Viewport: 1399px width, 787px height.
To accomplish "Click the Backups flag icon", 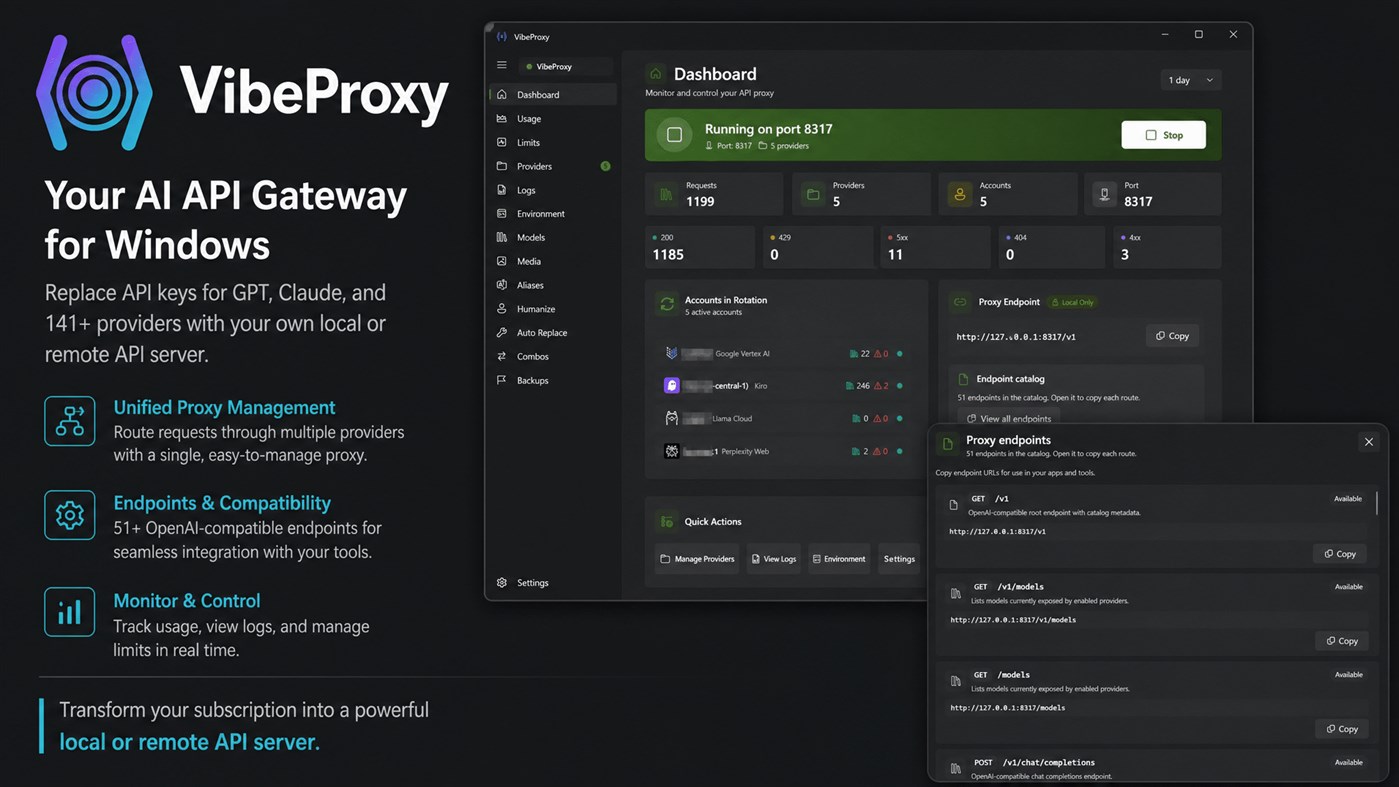I will coord(502,380).
